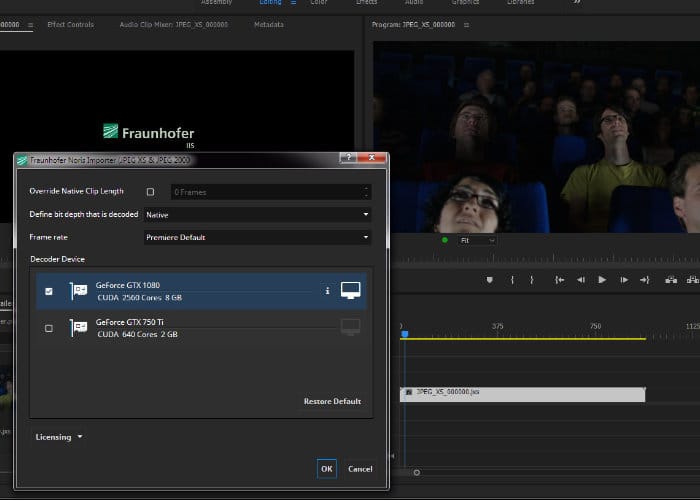Click the Mark Out brace icon
This screenshot has width=700, height=500.
(532, 280)
